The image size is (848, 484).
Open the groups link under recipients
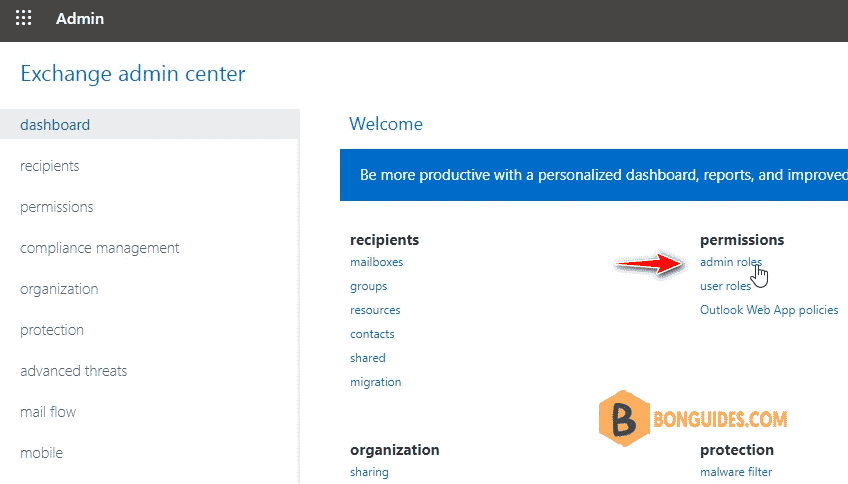coord(368,286)
